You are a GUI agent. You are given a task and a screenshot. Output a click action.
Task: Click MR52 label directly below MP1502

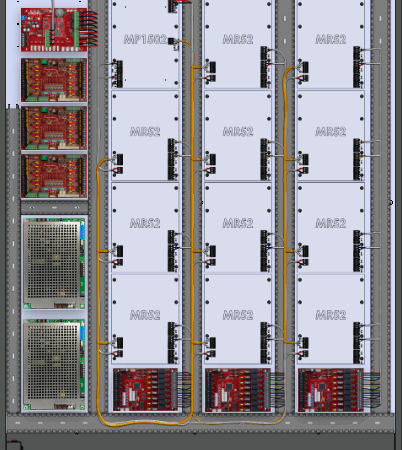tap(145, 132)
